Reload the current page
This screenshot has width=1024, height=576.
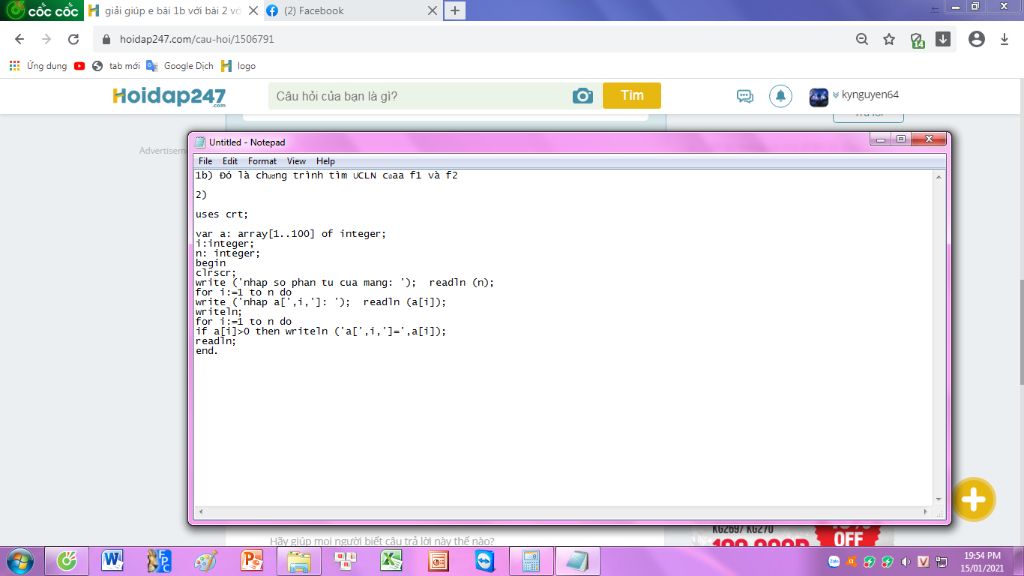tap(73, 39)
